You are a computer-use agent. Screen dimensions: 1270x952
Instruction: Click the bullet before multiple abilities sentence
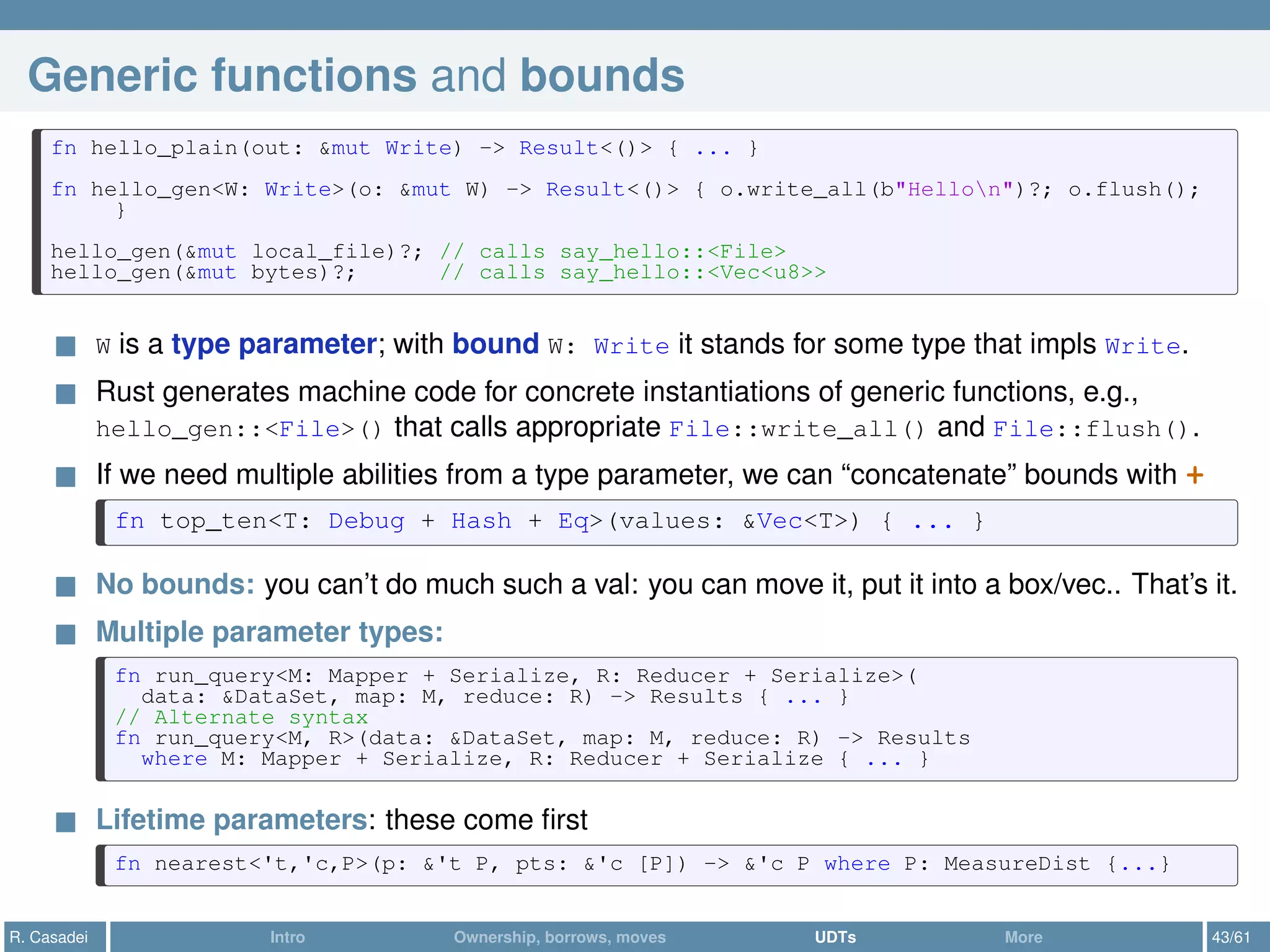point(66,477)
